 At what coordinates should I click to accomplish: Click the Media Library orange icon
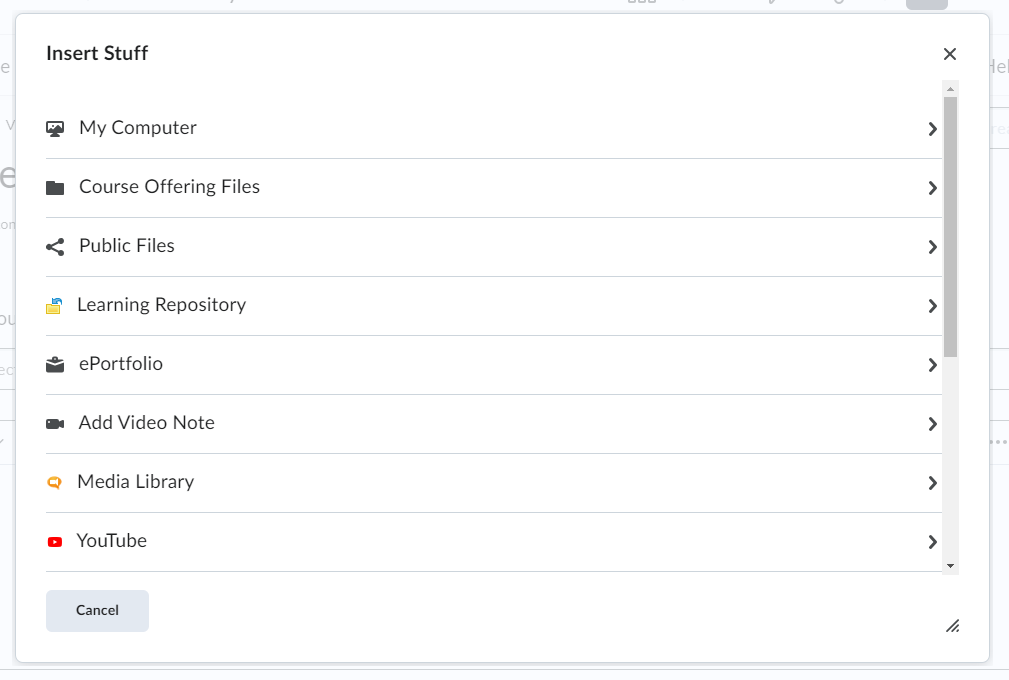click(55, 482)
